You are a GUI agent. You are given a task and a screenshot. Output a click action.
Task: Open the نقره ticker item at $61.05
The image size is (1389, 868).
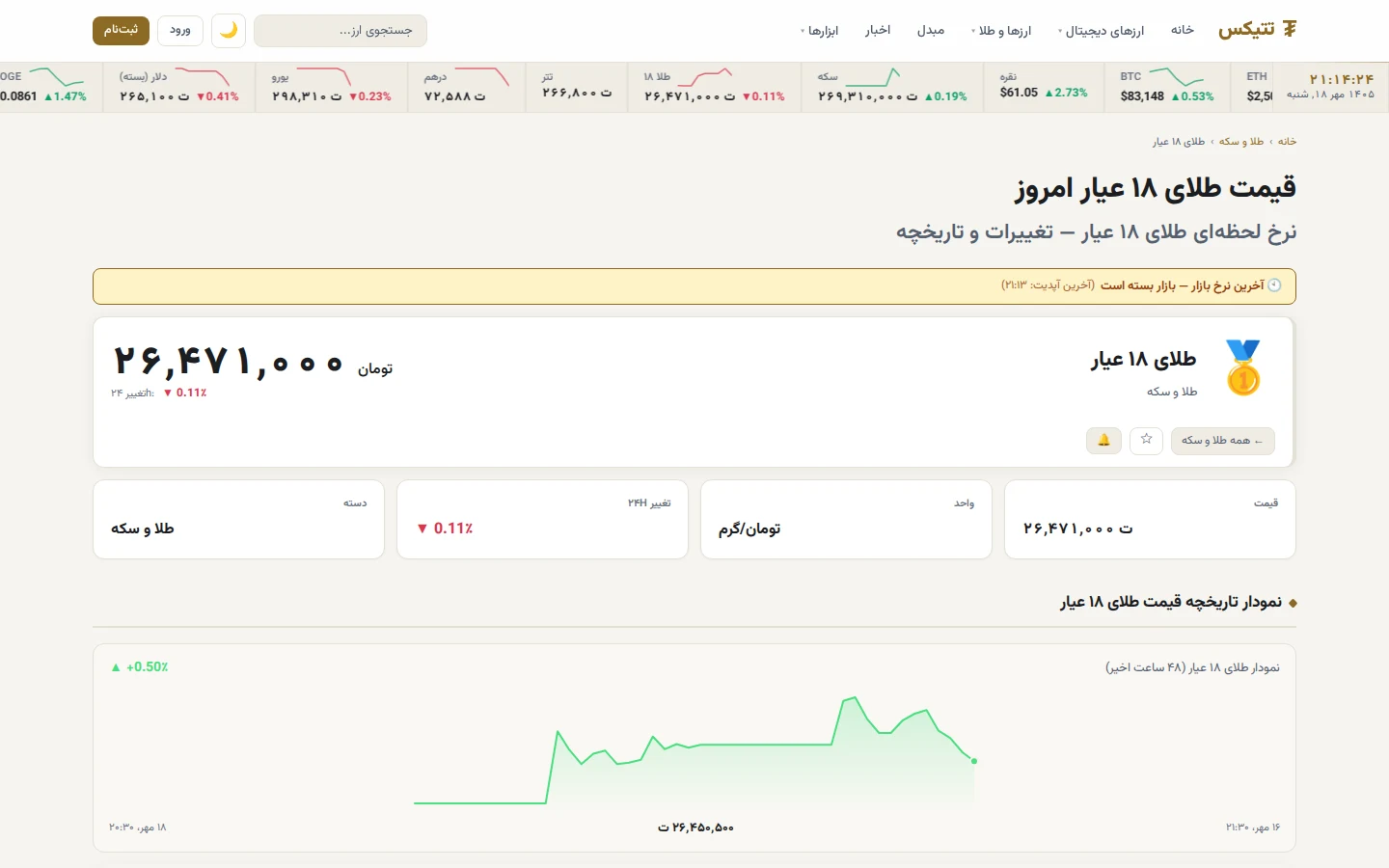tap(1044, 87)
